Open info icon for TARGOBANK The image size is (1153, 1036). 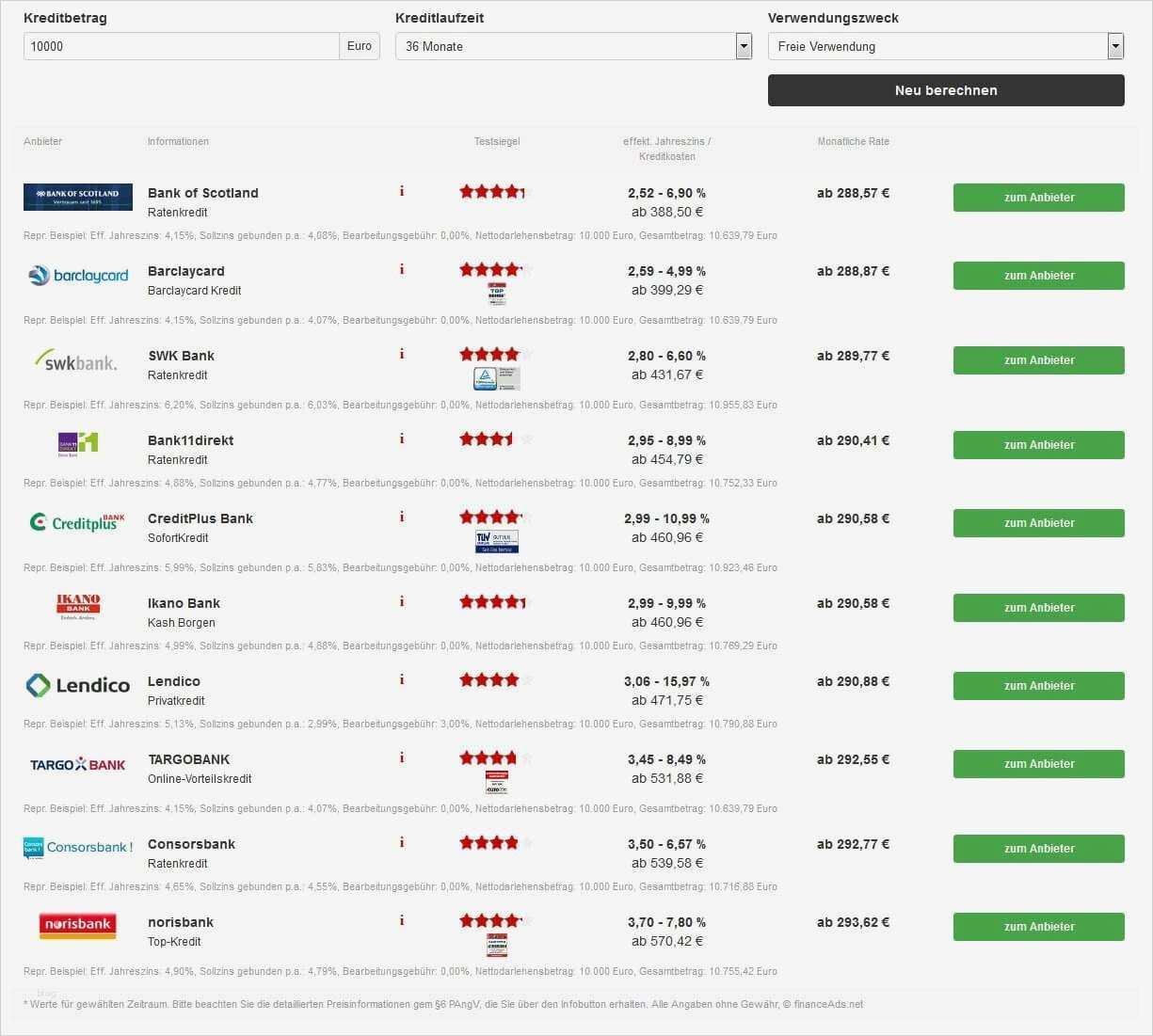[402, 757]
